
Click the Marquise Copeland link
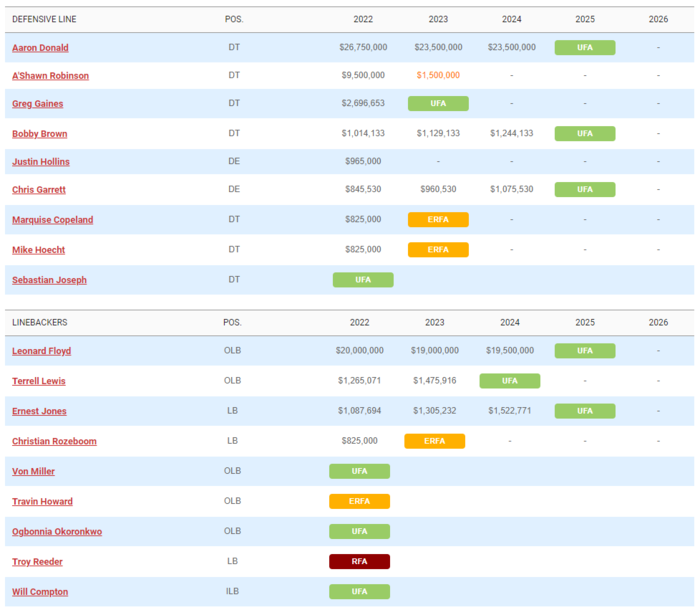tap(53, 220)
